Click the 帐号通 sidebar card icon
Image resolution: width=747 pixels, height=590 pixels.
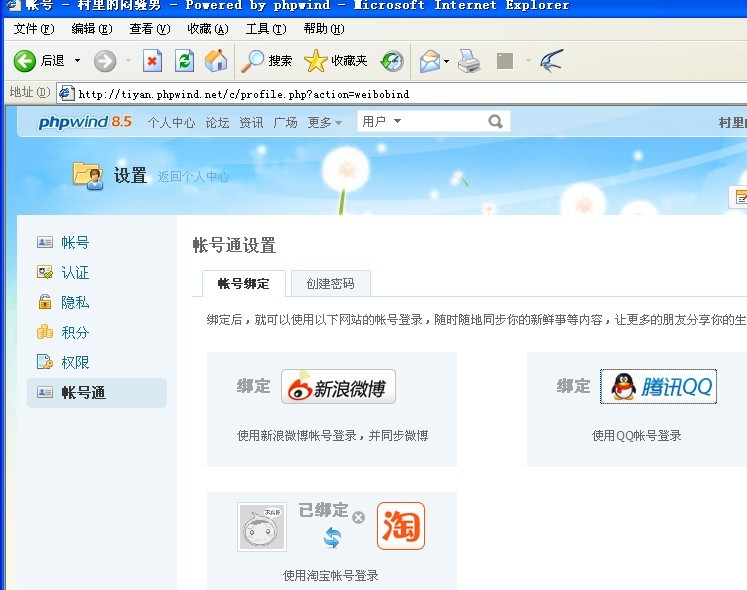click(45, 392)
